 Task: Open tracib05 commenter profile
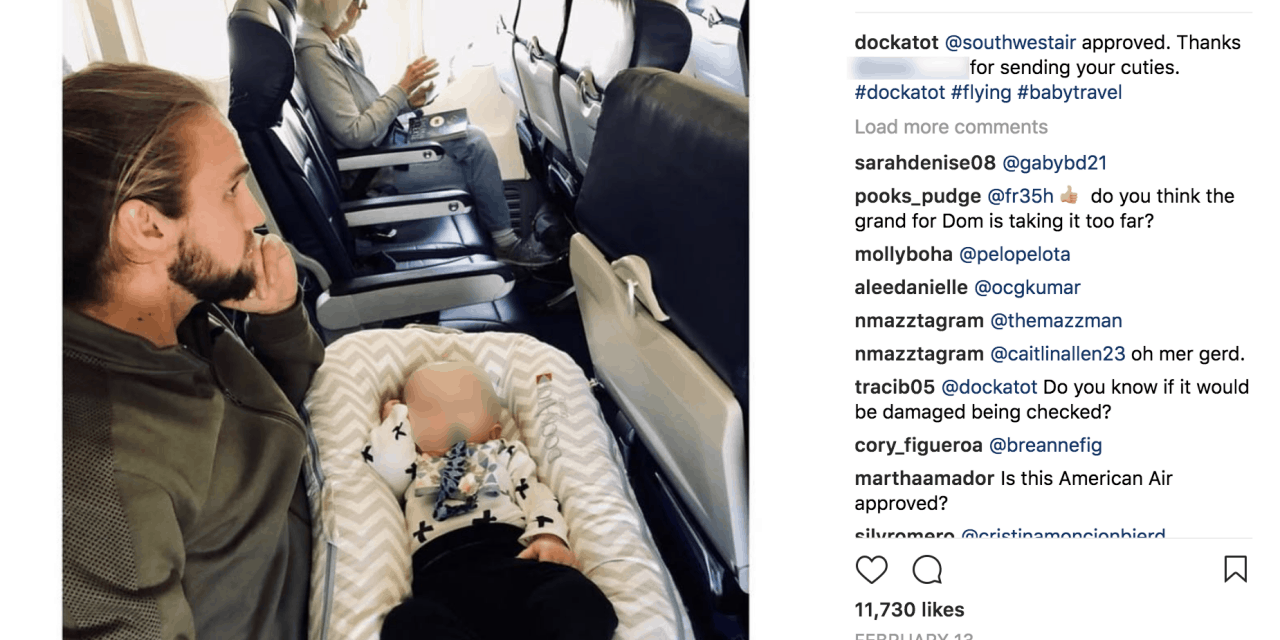click(x=895, y=387)
